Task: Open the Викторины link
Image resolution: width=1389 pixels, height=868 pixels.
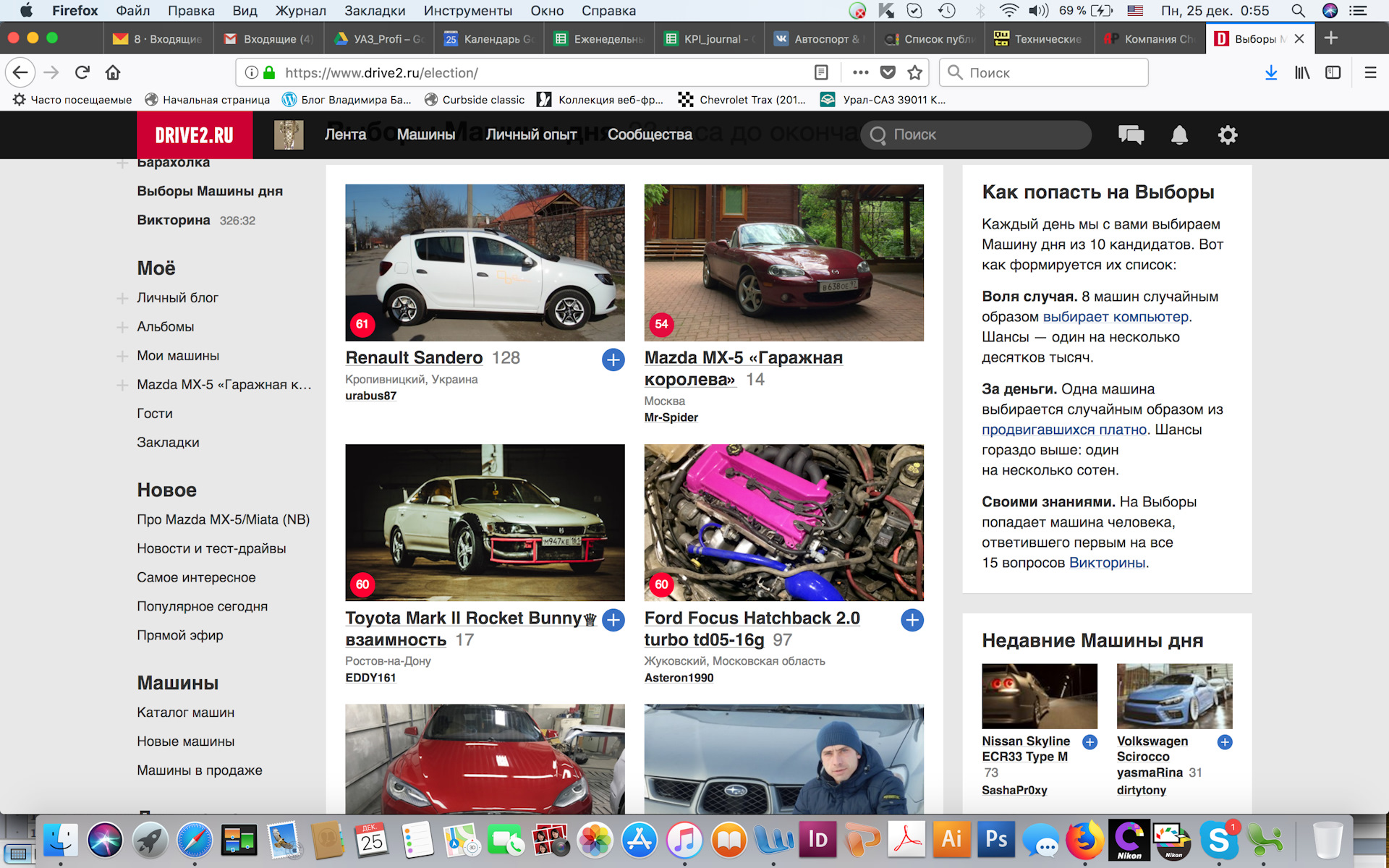Action: (x=1107, y=563)
